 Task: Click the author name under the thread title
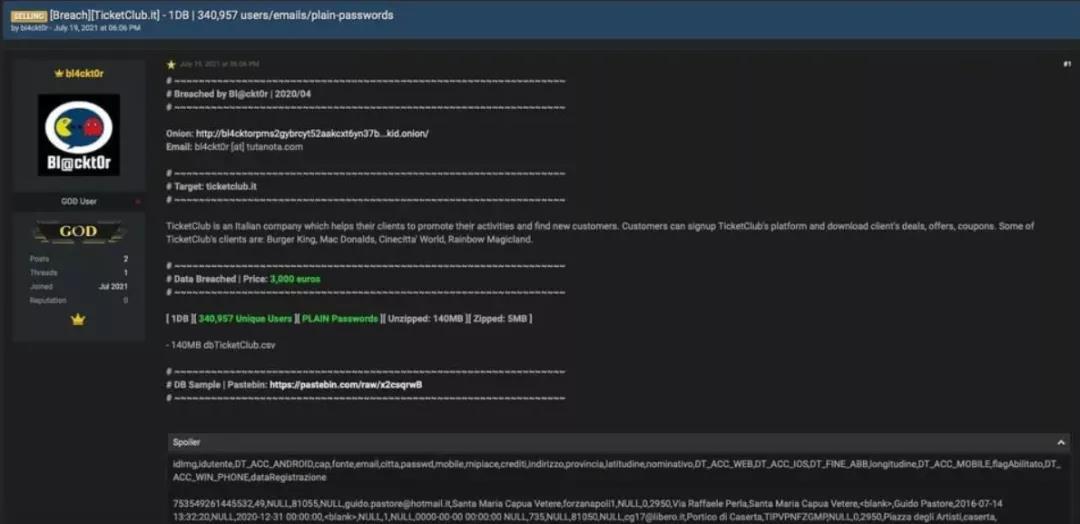point(34,29)
